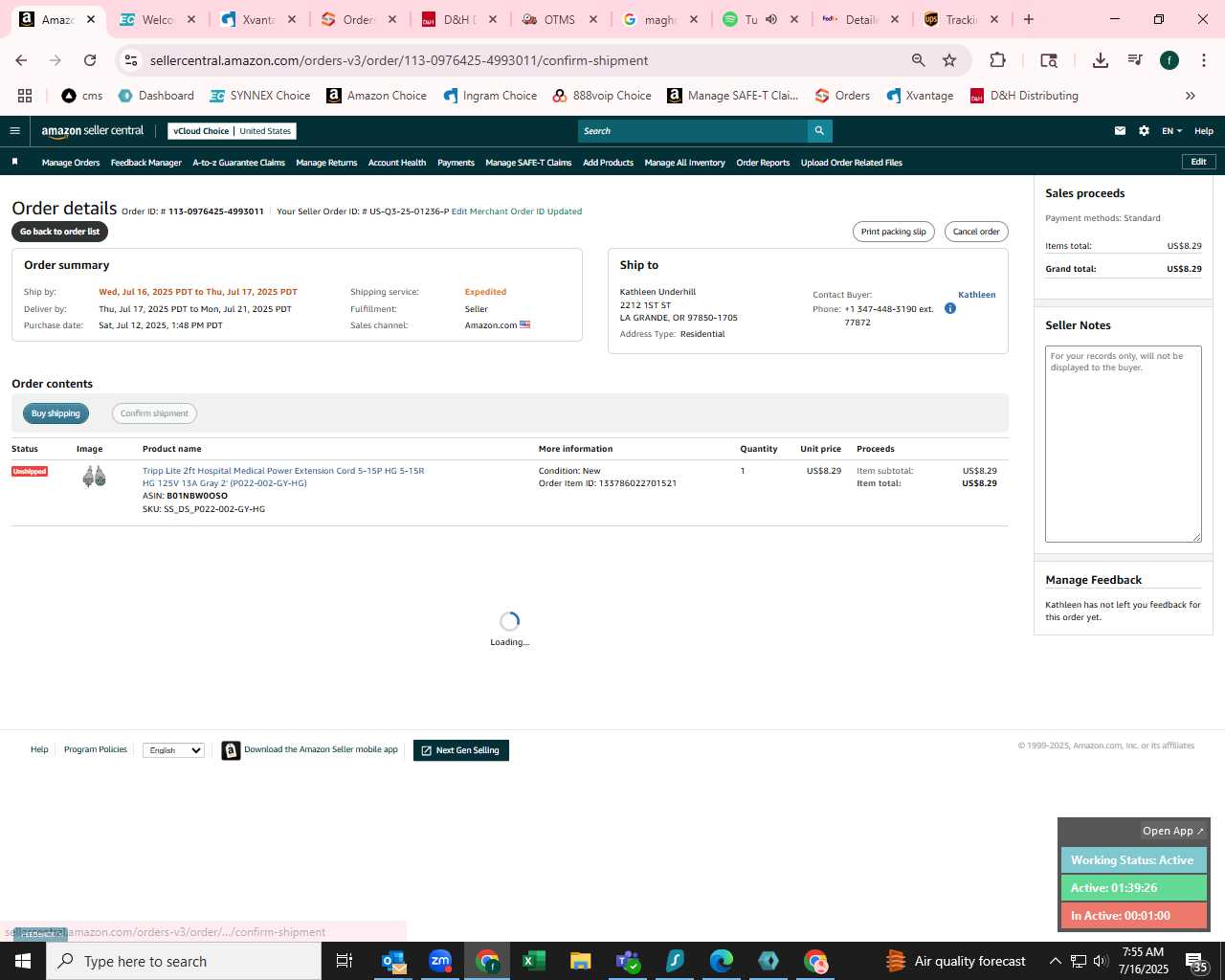Click the Amazon Seller Central logo
The height and width of the screenshot is (980, 1225).
tap(92, 131)
